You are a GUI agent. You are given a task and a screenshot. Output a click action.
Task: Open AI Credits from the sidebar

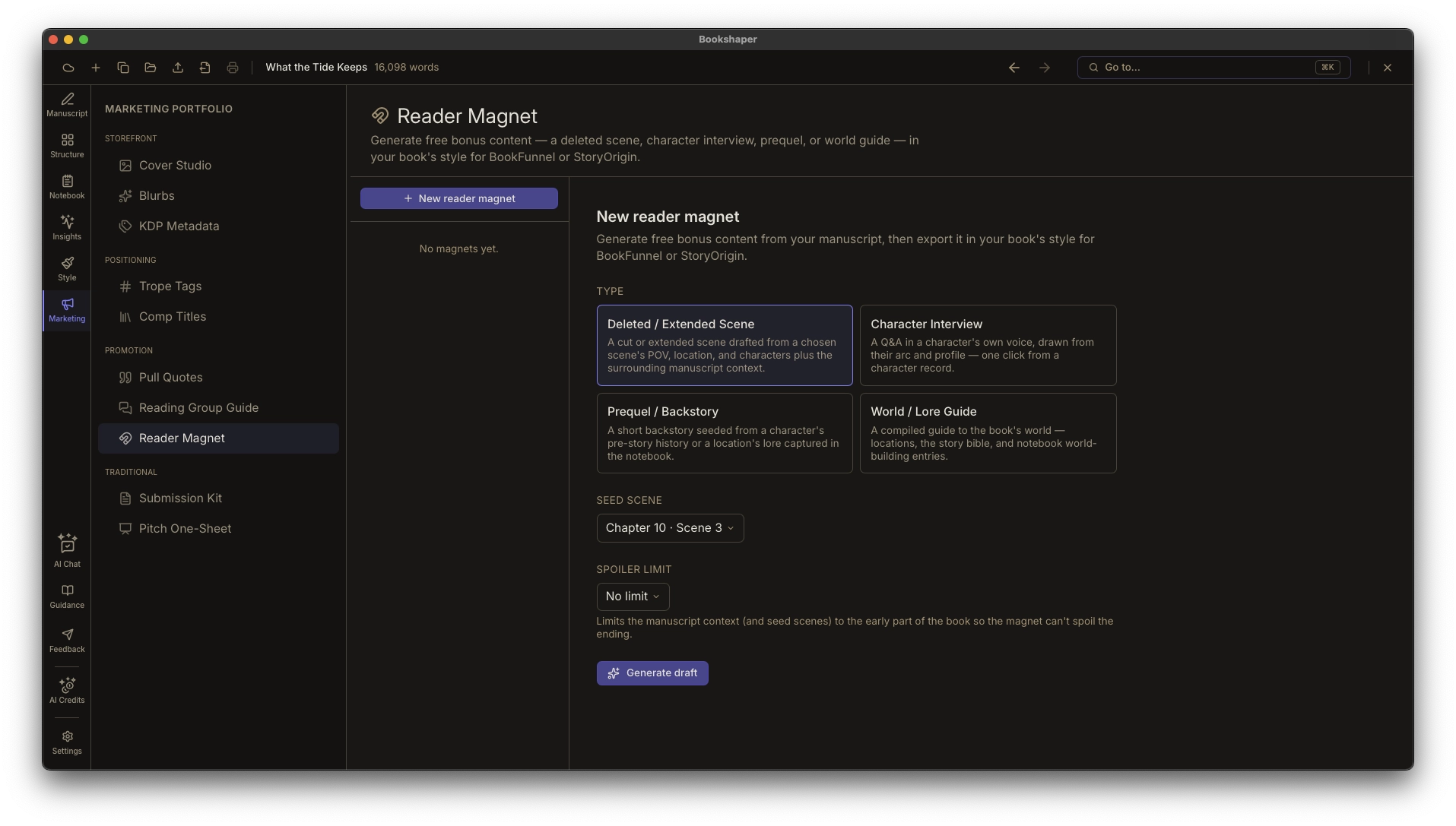tap(67, 691)
